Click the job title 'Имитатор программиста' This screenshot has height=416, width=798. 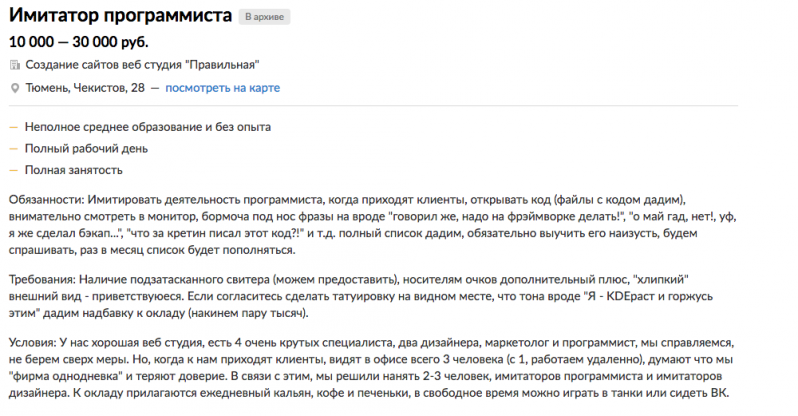(x=120, y=17)
